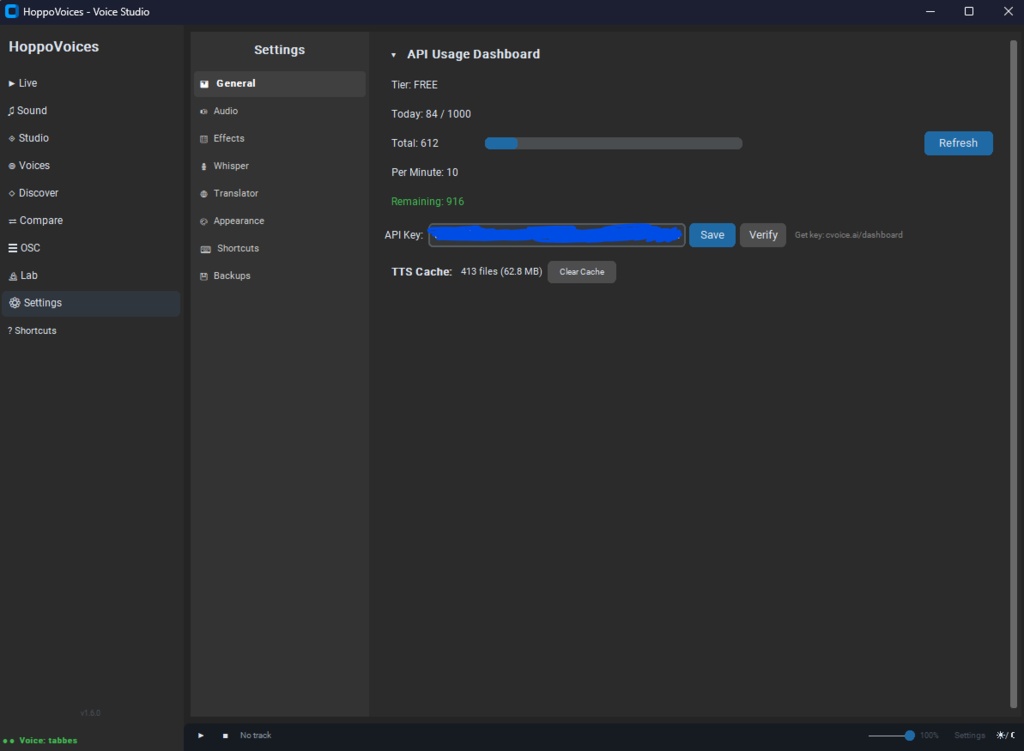This screenshot has height=751, width=1024.
Task: Open the Shortcuts settings tab
Action: click(280, 248)
